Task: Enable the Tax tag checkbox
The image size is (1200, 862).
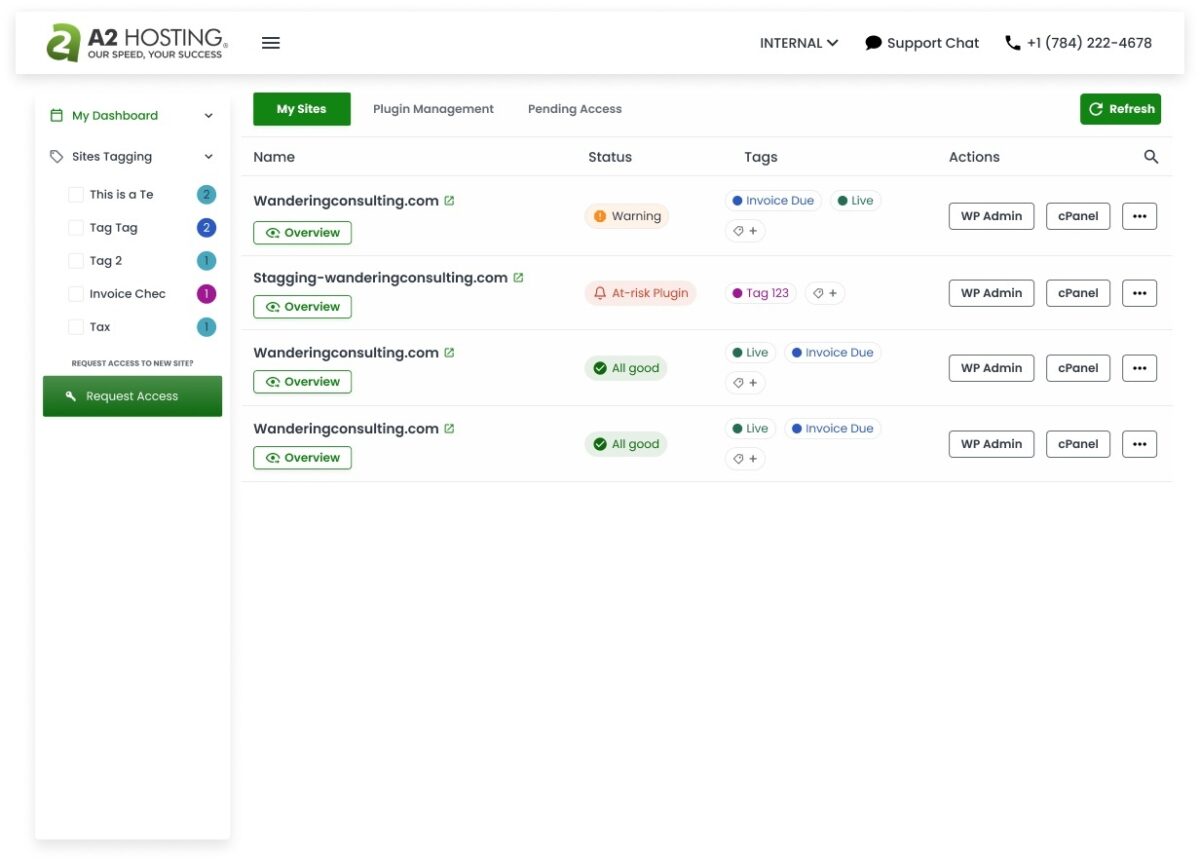Action: point(76,326)
